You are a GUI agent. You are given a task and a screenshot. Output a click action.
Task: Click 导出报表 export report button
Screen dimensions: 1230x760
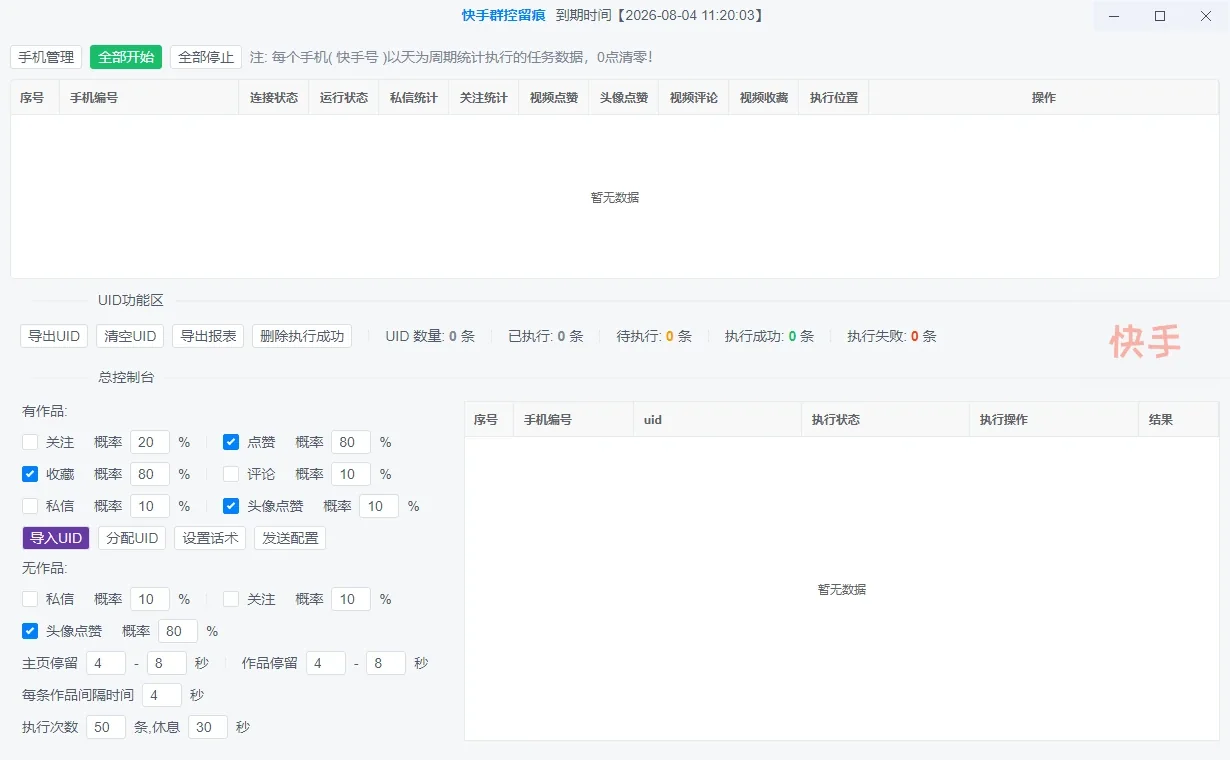[208, 336]
